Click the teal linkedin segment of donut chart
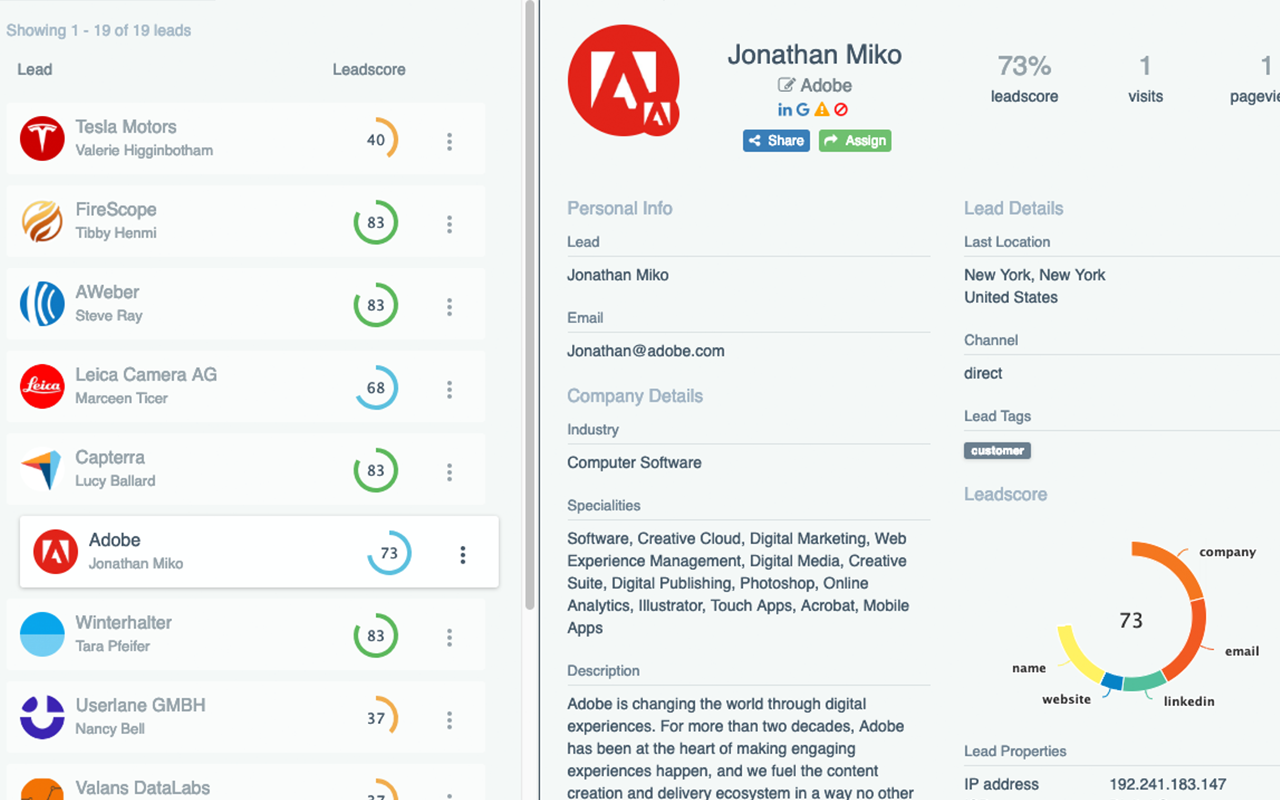 click(x=1144, y=683)
